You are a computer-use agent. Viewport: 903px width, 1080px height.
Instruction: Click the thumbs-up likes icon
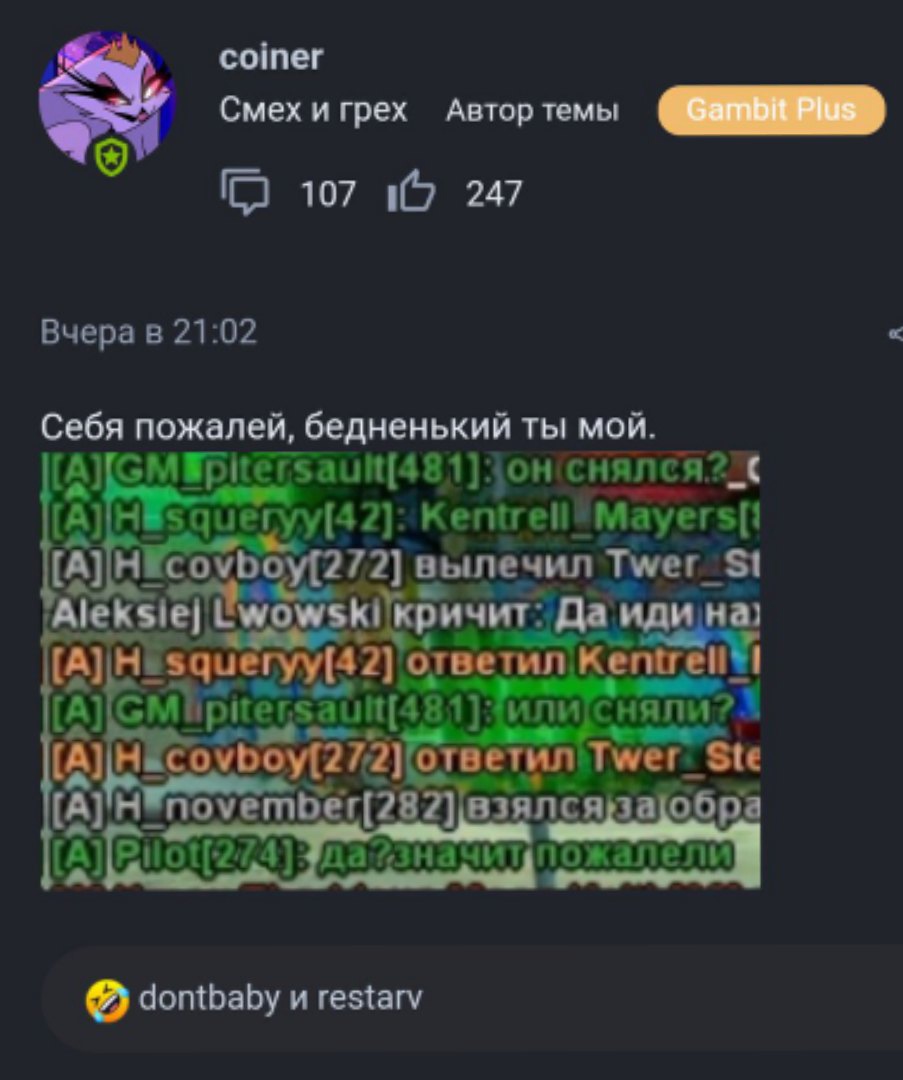tap(411, 191)
